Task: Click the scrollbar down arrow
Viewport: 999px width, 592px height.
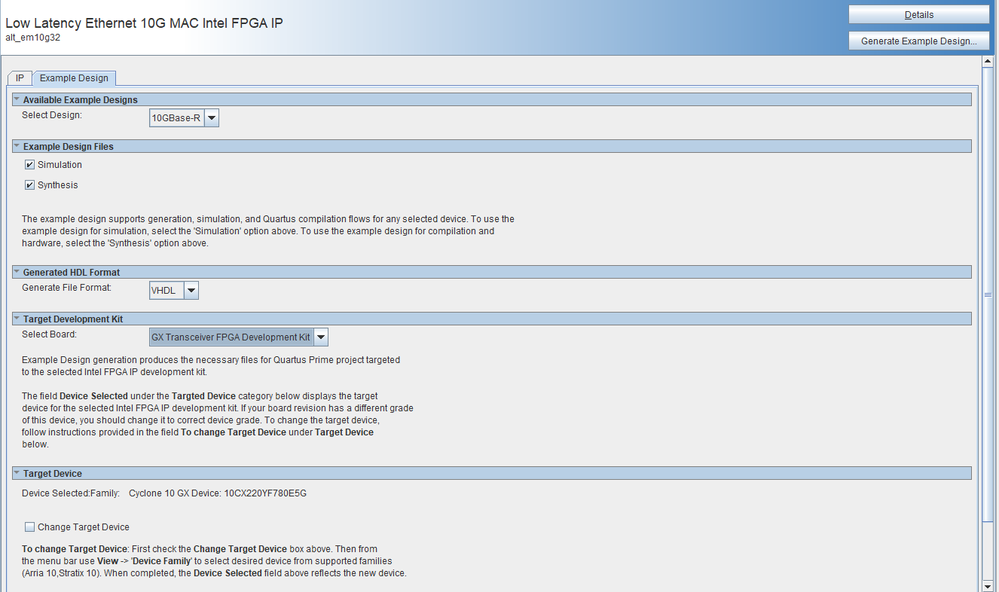Action: 988,586
